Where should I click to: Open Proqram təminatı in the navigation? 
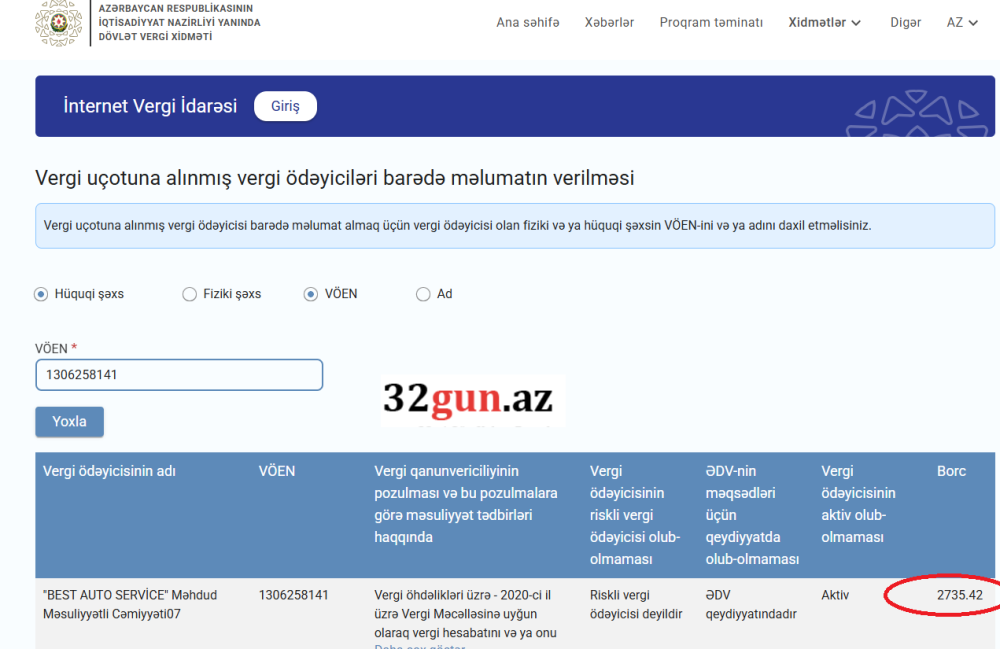711,23
